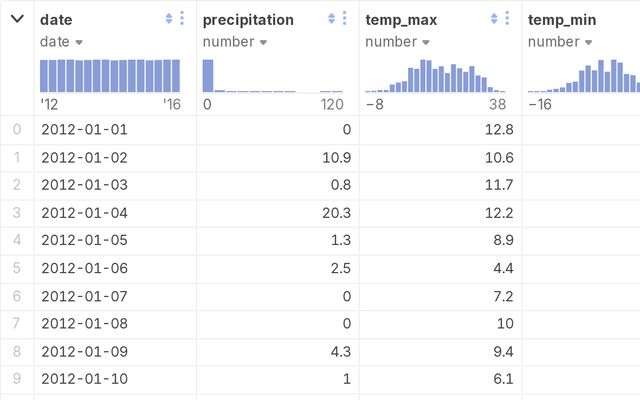640x400 pixels.
Task: Click the tallest precipitation histogram bar
Action: click(208, 76)
